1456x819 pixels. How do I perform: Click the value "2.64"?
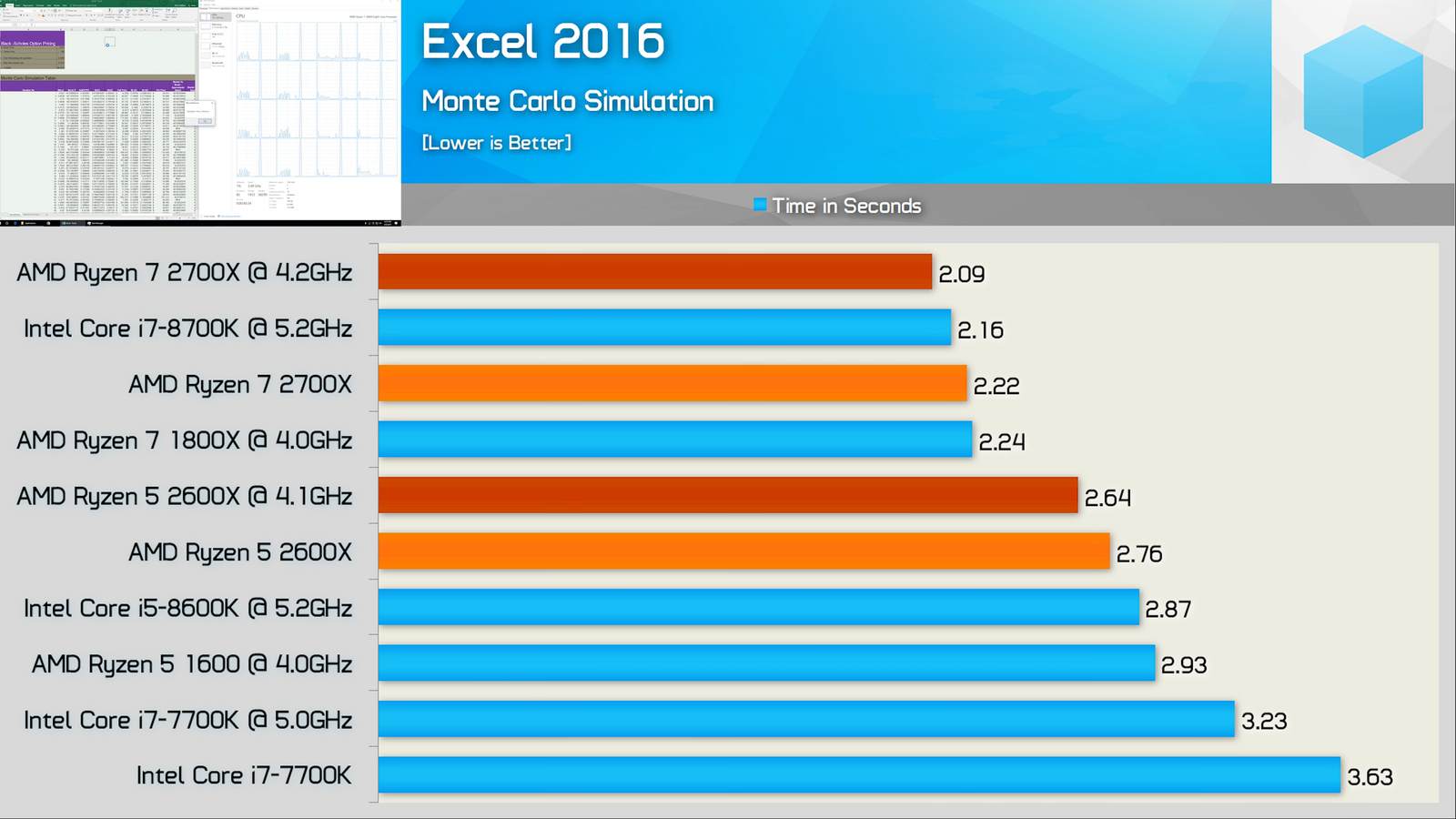pyautogui.click(x=1107, y=498)
